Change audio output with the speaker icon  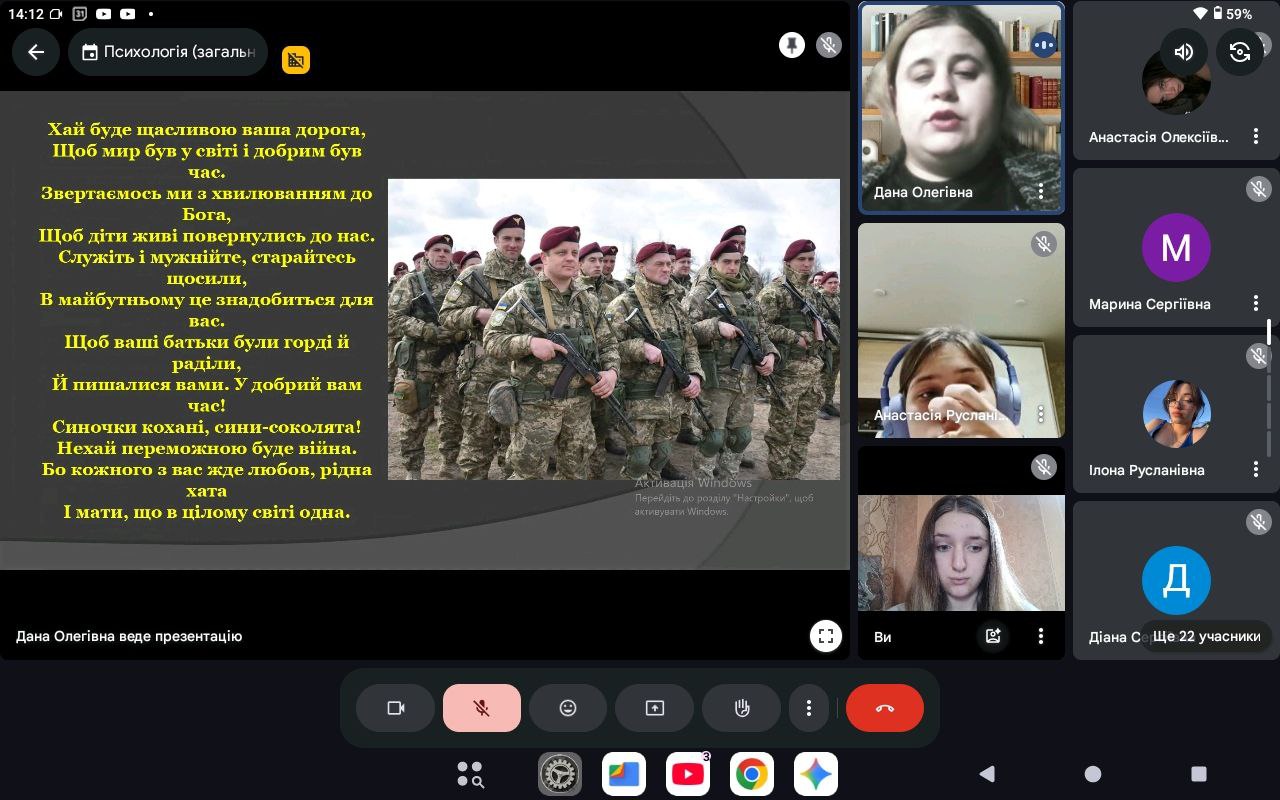tap(1184, 52)
